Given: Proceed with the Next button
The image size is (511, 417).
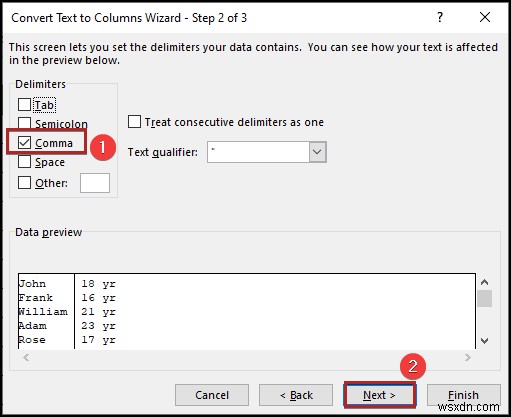Looking at the screenshot, I should [x=380, y=395].
